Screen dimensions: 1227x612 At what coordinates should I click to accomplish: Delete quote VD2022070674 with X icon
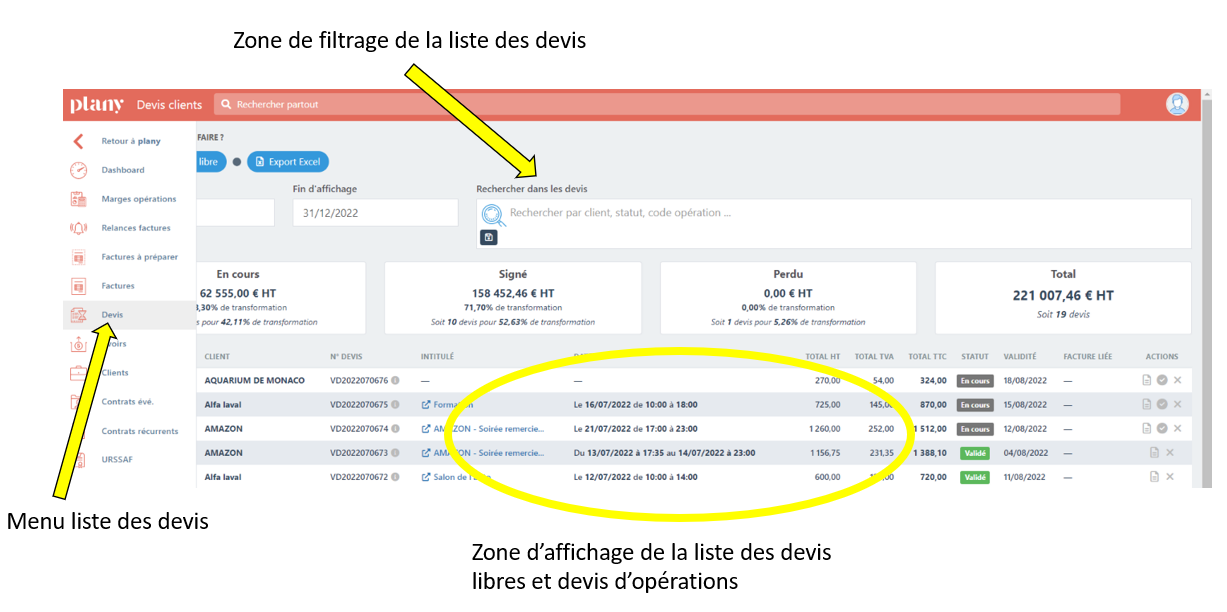[x=1177, y=429]
